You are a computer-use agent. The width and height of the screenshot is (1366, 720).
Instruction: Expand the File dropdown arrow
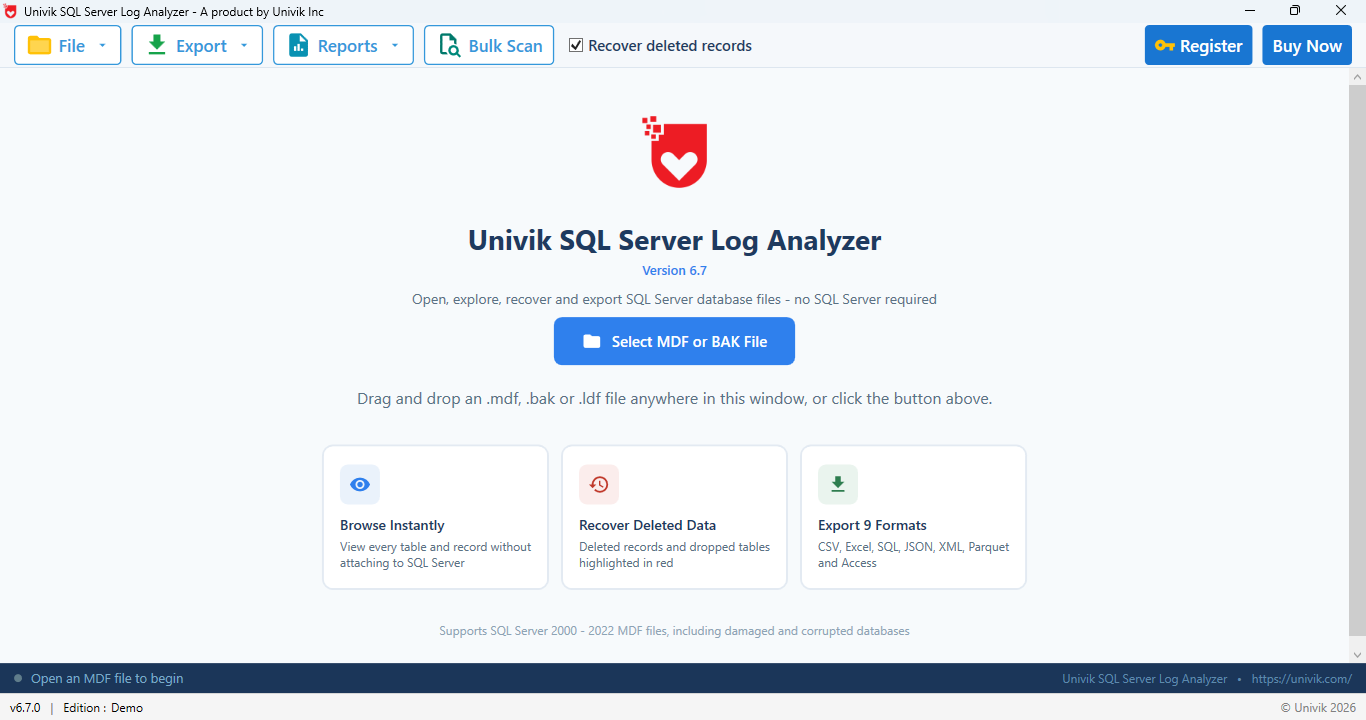[x=102, y=45]
